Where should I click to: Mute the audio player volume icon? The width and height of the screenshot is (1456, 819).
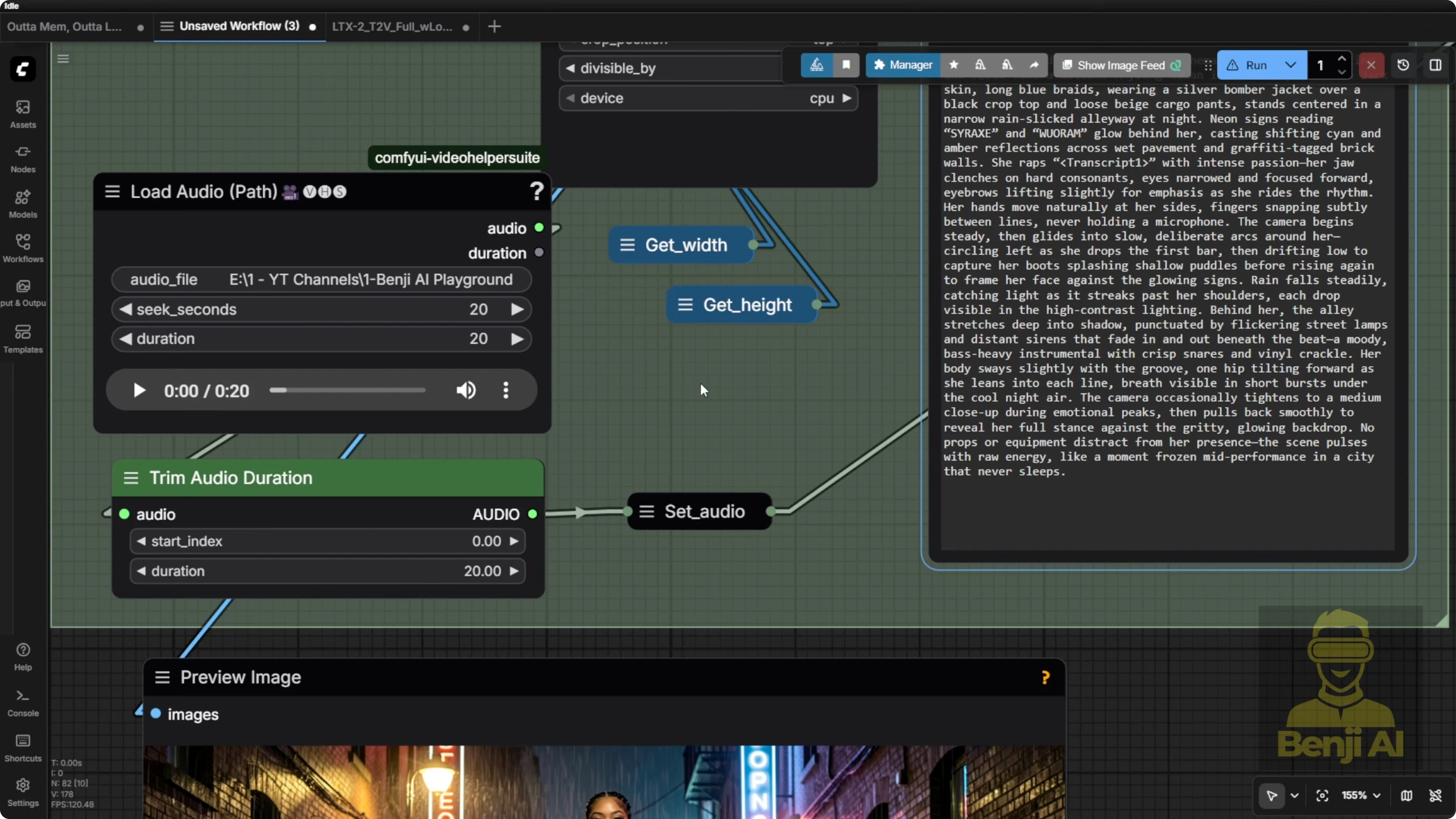[x=466, y=390]
